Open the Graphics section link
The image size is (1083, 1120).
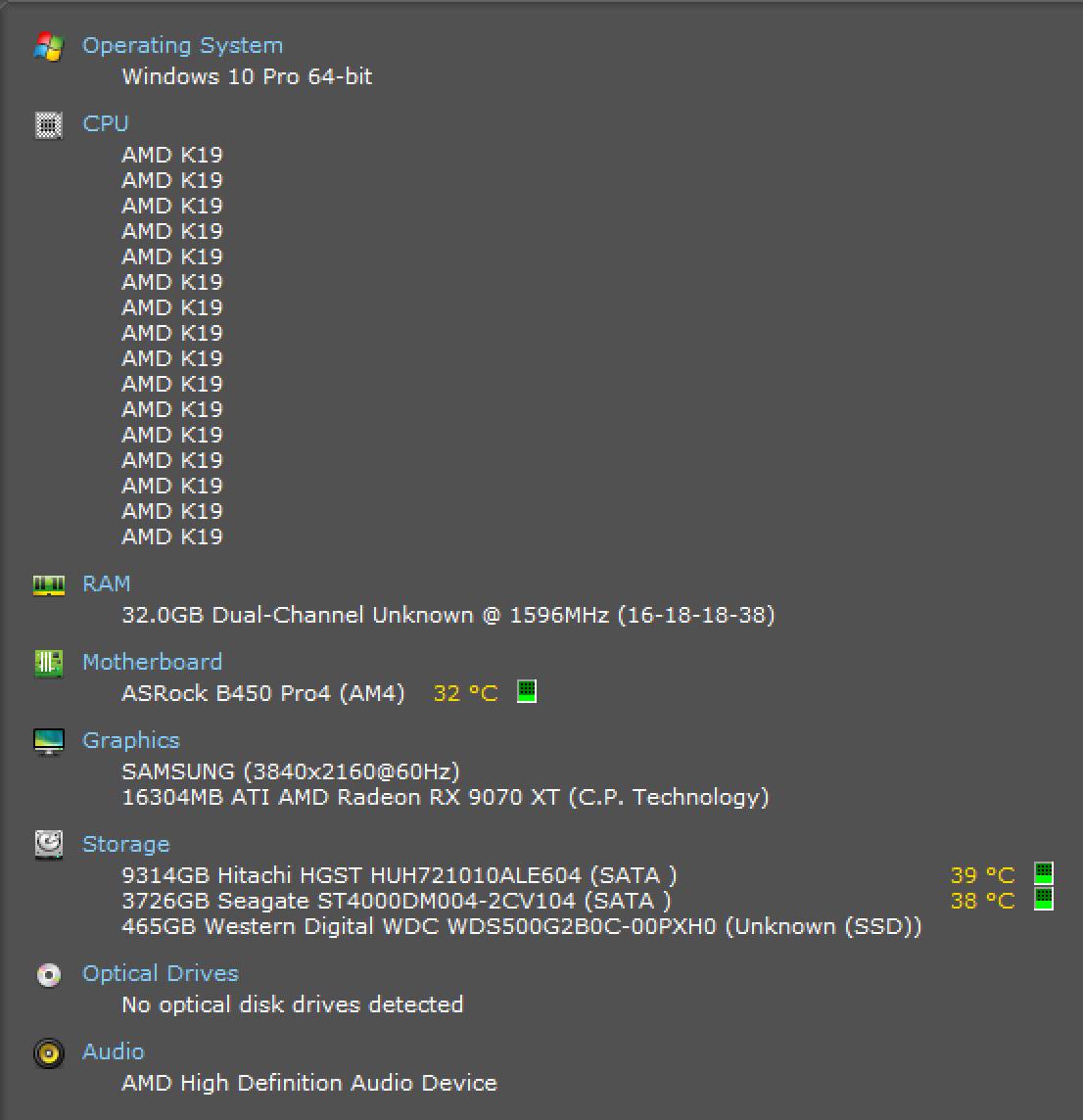(131, 741)
